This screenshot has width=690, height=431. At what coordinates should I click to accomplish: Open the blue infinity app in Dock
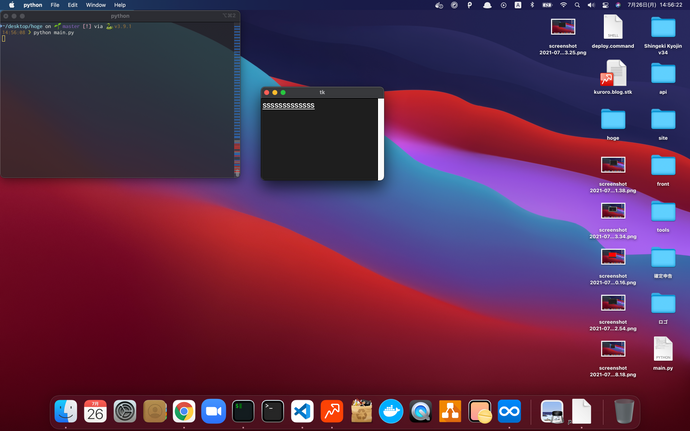click(x=509, y=411)
